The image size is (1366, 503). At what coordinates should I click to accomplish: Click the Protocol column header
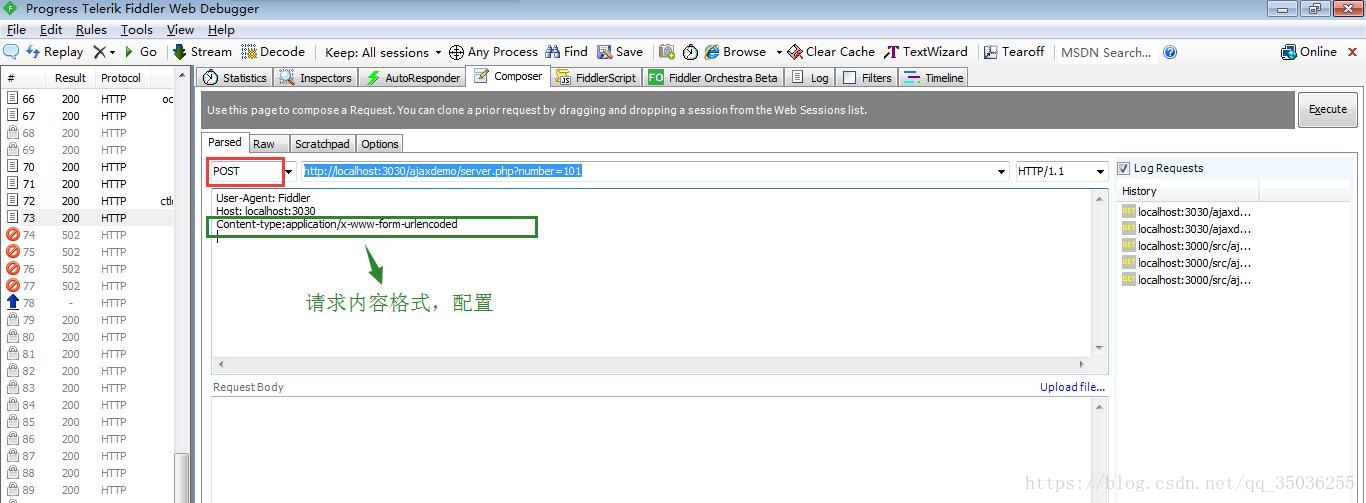(x=121, y=78)
